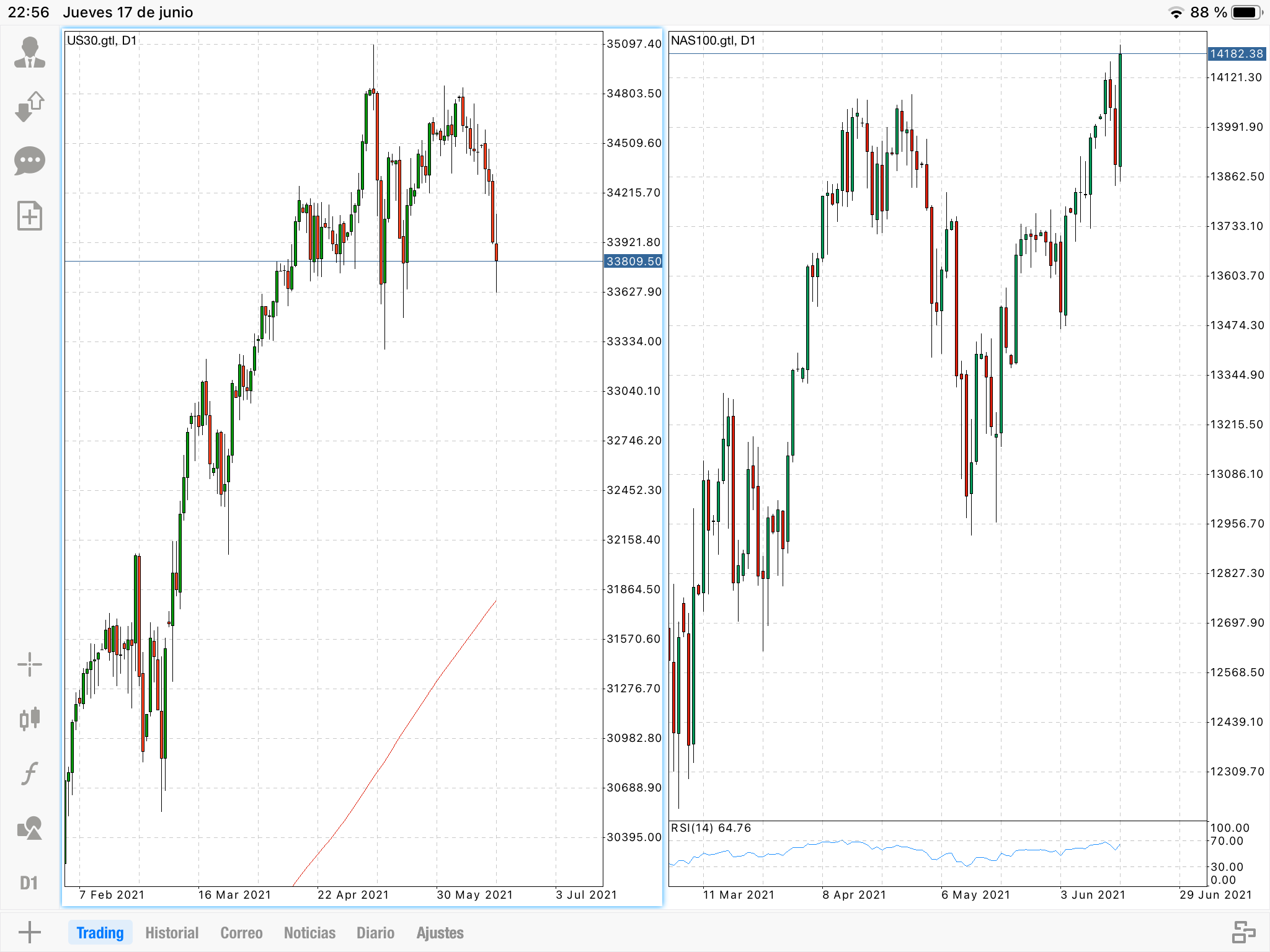
Task: Switch to the Historial tab
Action: [x=172, y=933]
